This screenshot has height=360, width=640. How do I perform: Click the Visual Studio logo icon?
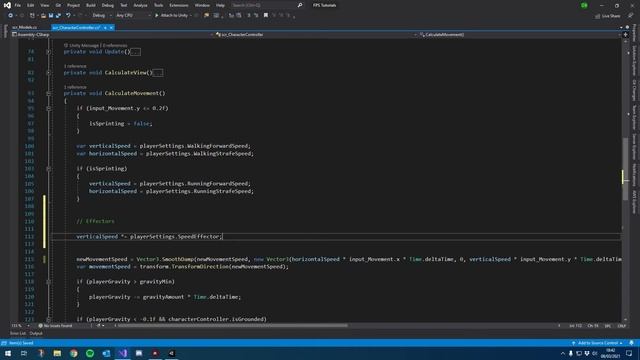(x=7, y=5)
